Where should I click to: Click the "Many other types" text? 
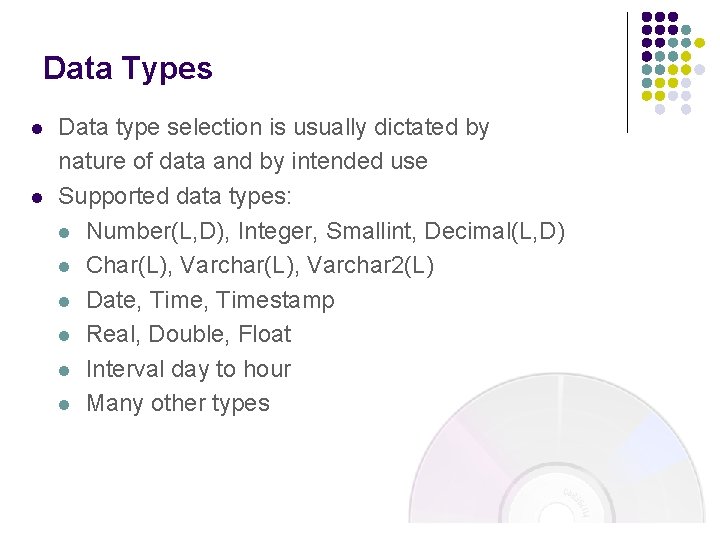[x=178, y=403]
